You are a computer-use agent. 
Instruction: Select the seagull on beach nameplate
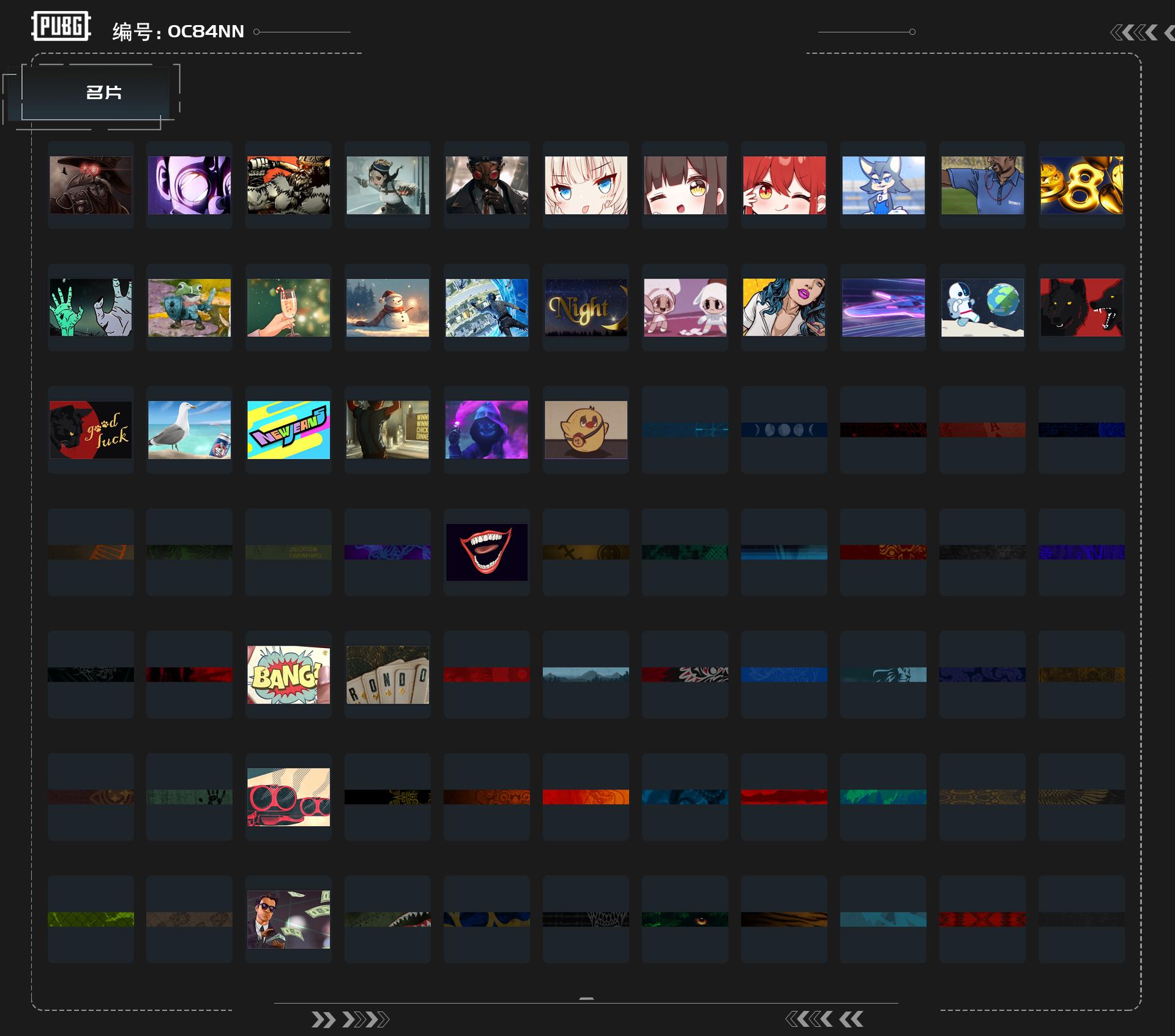click(190, 430)
